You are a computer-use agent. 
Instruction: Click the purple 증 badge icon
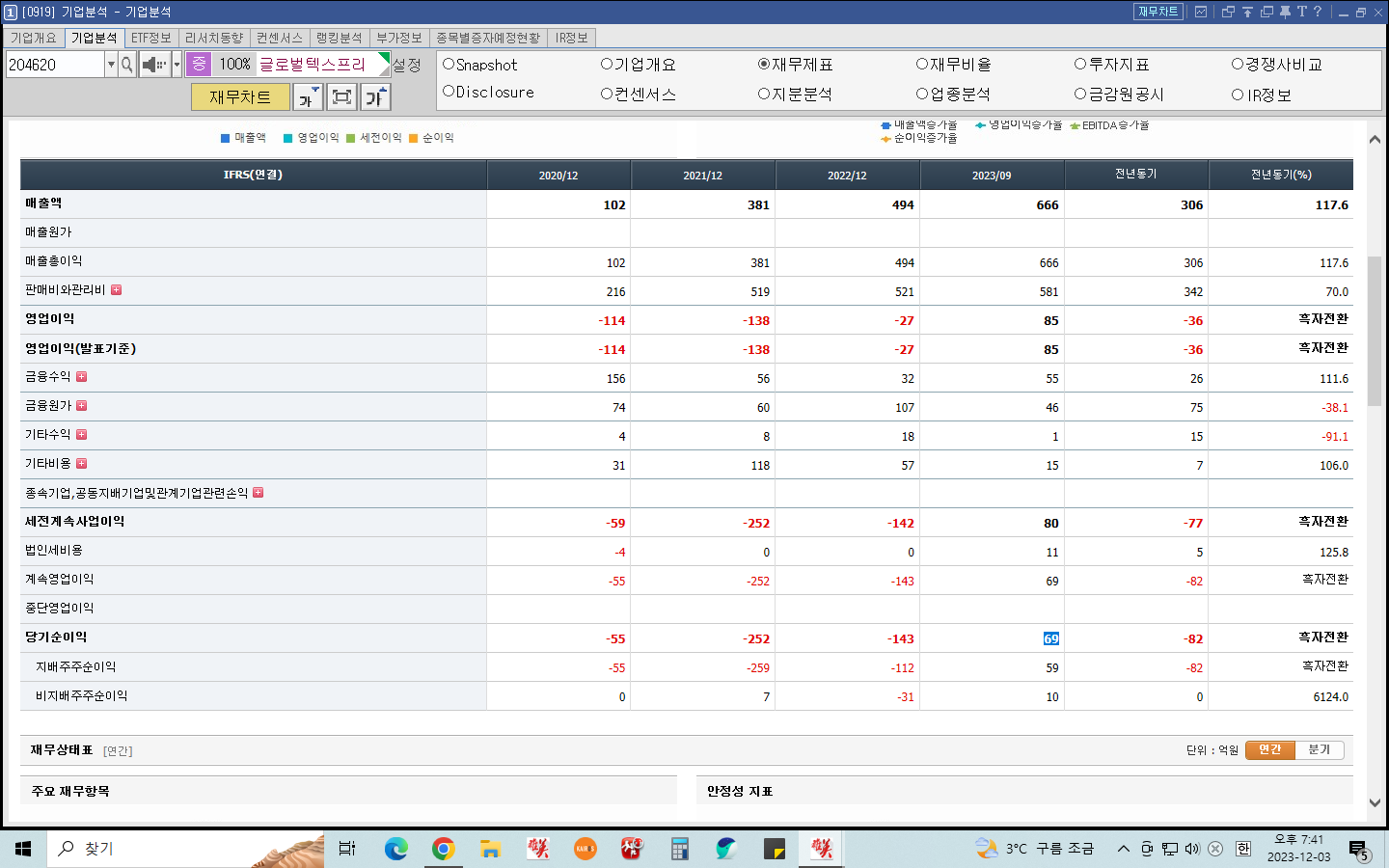[x=199, y=64]
